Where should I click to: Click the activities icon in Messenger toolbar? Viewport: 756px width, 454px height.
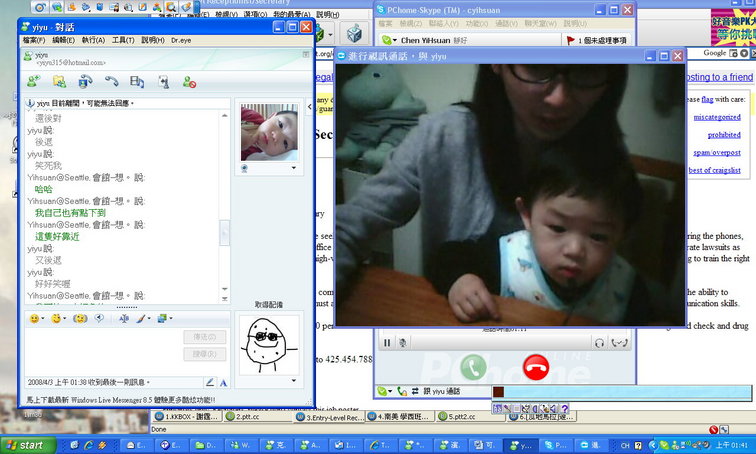tap(137, 82)
